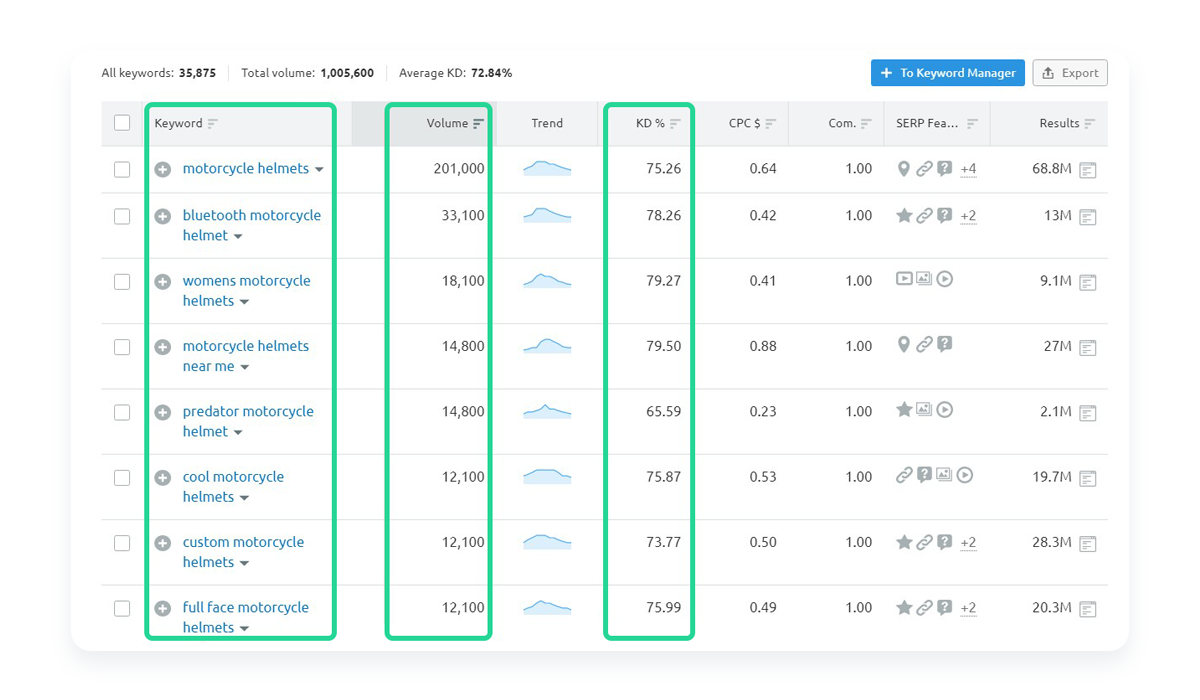Screen dimensions: 1200x700
Task: Show +2 more SERP features for 'bluetooth motorcycle helmet'
Action: point(968,216)
